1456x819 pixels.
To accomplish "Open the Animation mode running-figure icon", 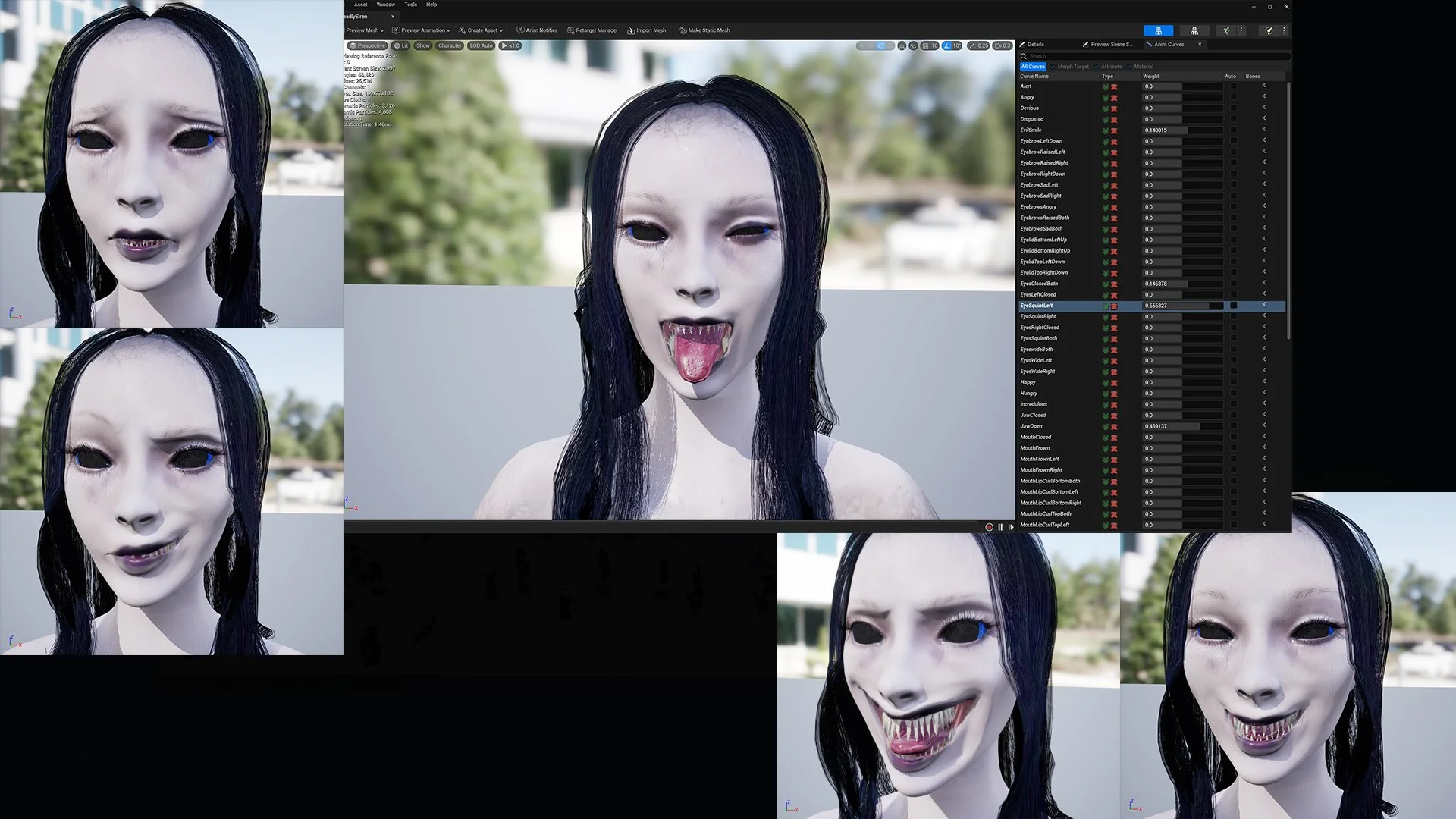I will [x=1226, y=30].
